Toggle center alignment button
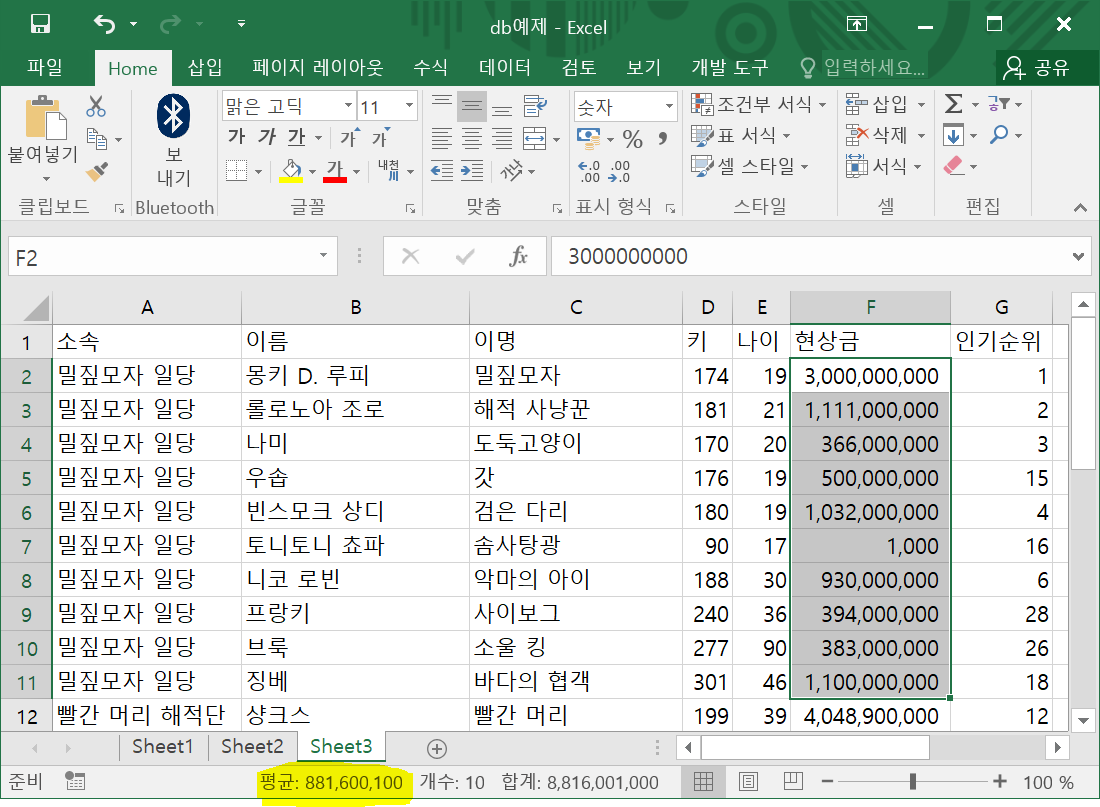Image resolution: width=1100 pixels, height=807 pixels. (472, 138)
